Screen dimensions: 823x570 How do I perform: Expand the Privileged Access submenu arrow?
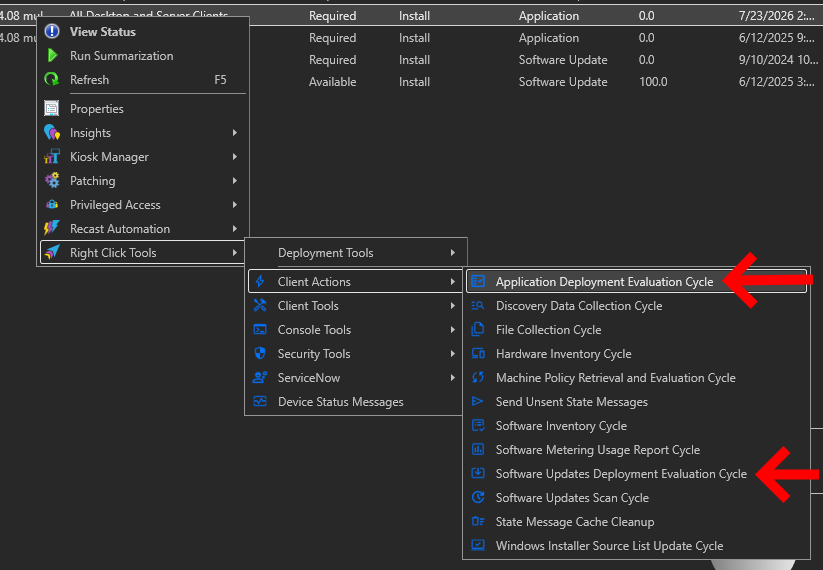coord(235,205)
